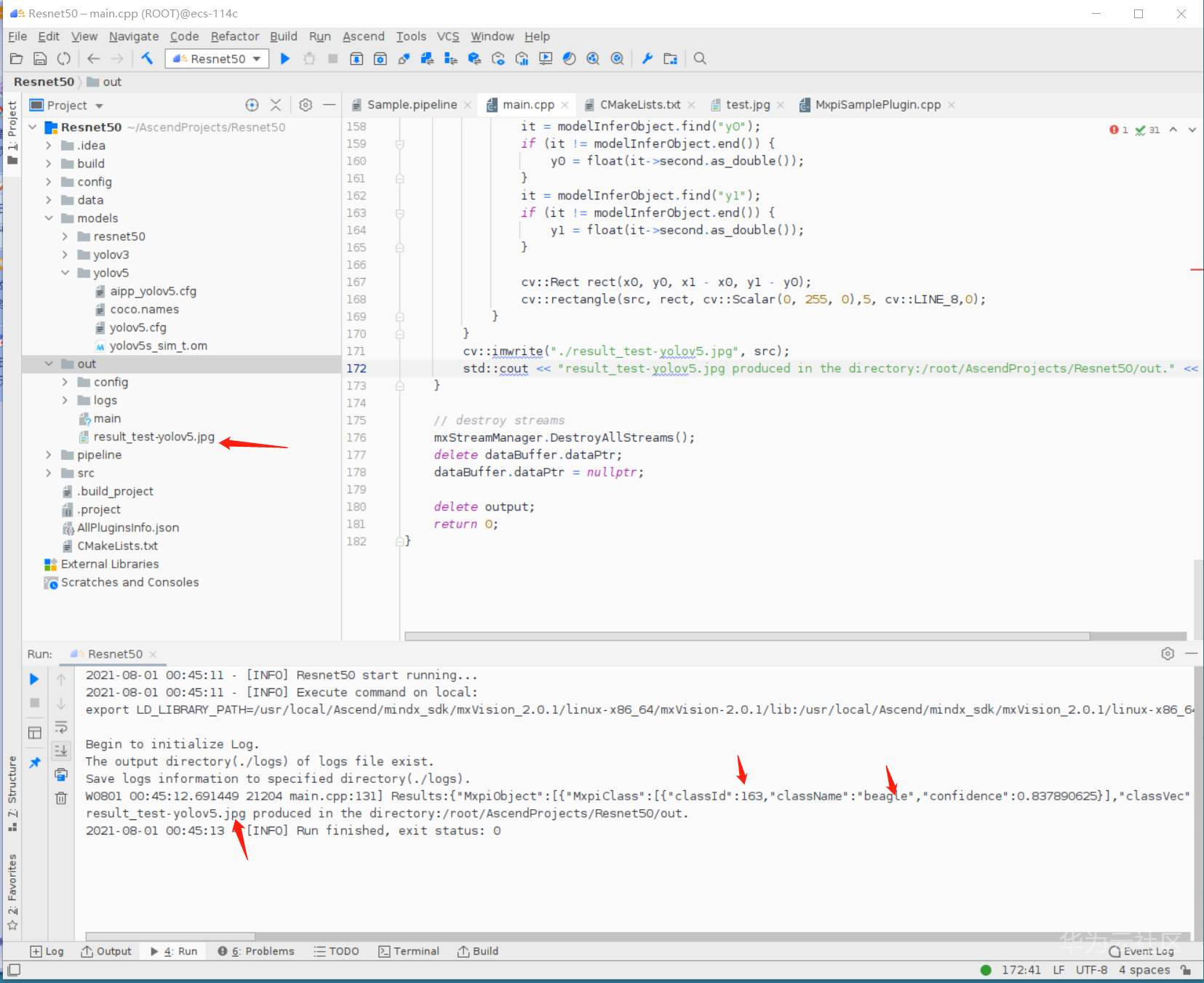Open settings via the wrench toolbar icon
This screenshot has width=1204, height=983.
(647, 59)
